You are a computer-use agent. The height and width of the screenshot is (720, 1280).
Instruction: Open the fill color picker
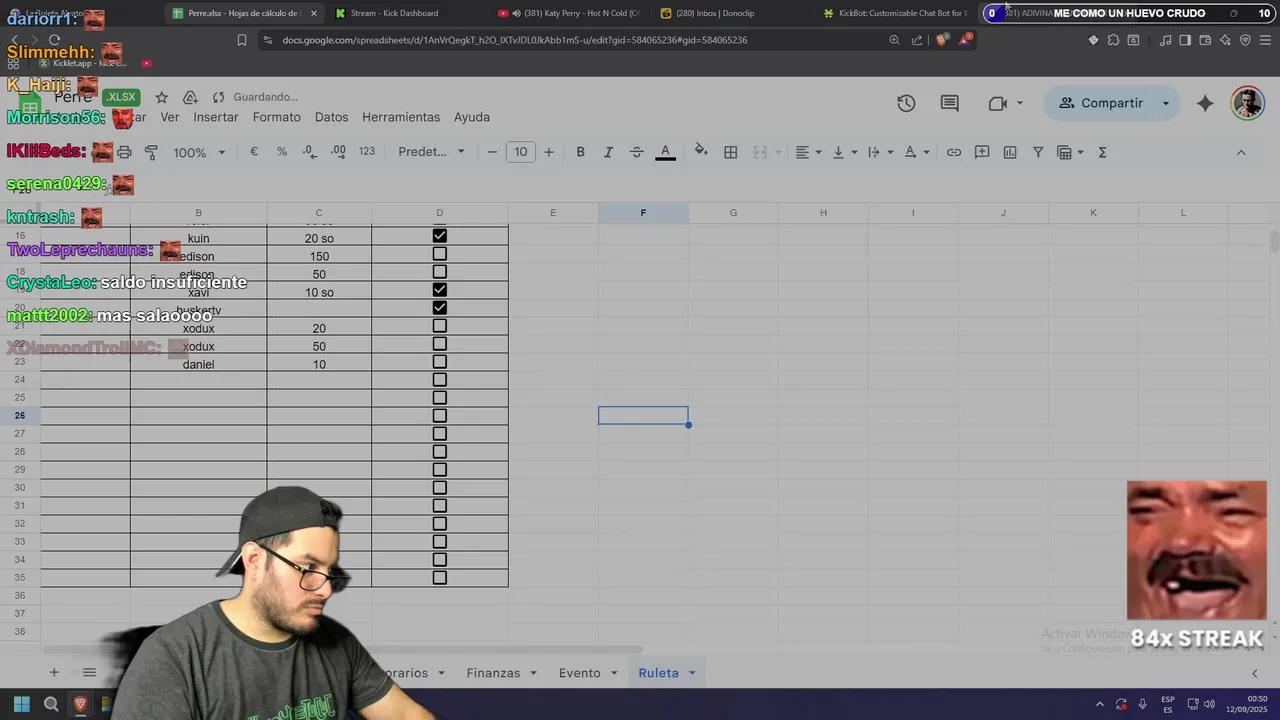[x=701, y=152]
